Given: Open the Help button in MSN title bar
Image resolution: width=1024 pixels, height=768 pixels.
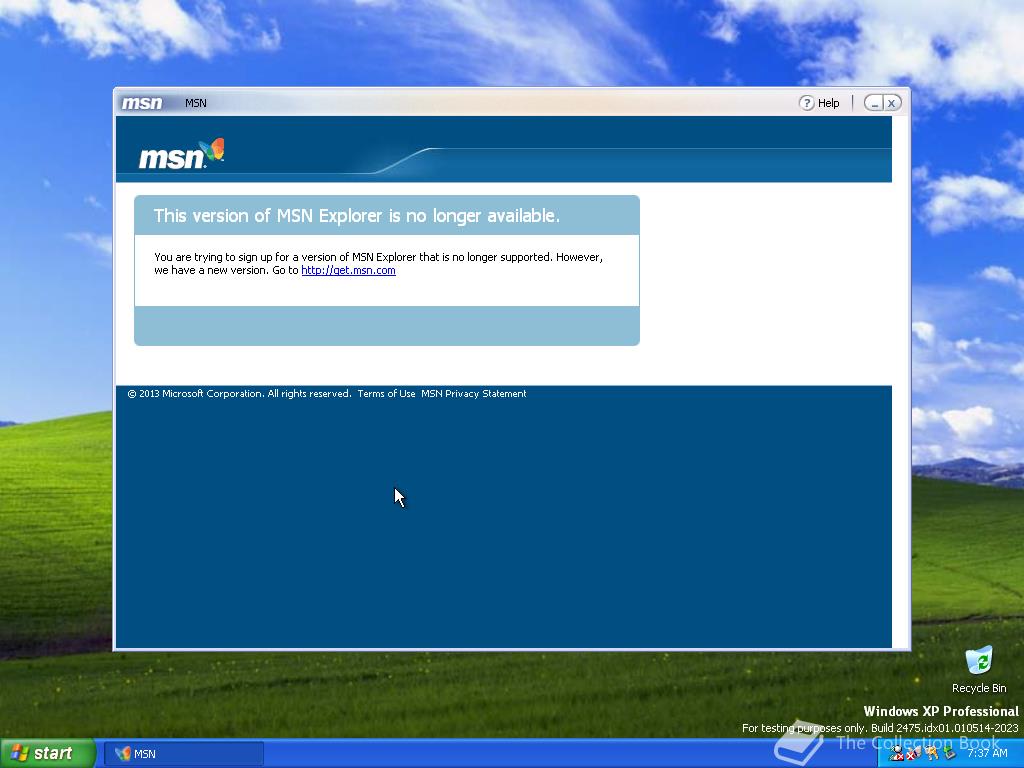Looking at the screenshot, I should click(x=820, y=103).
